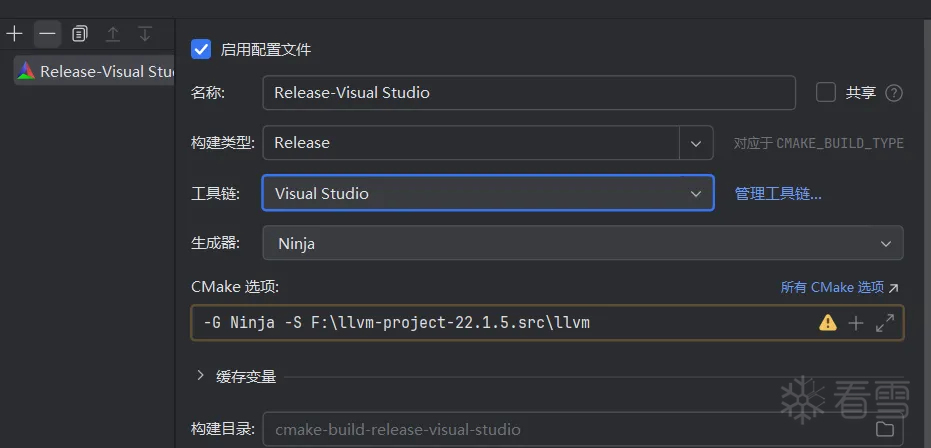Move profile up with arrow icon
The width and height of the screenshot is (931, 448).
[x=112, y=34]
